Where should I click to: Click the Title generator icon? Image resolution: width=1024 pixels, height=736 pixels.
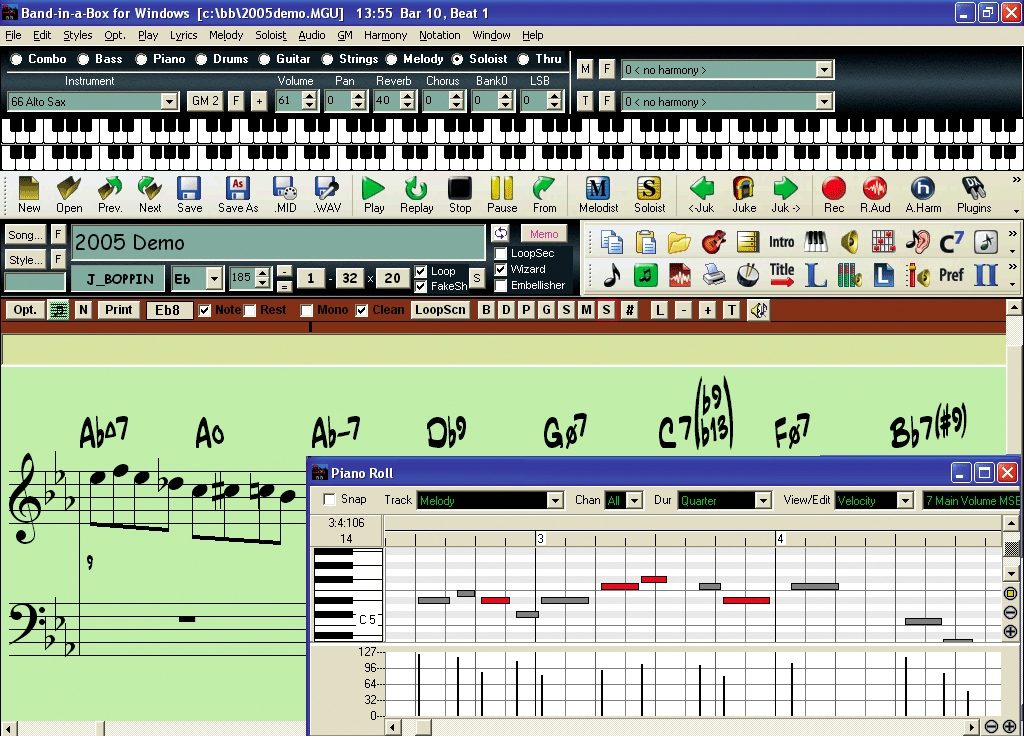click(x=782, y=275)
